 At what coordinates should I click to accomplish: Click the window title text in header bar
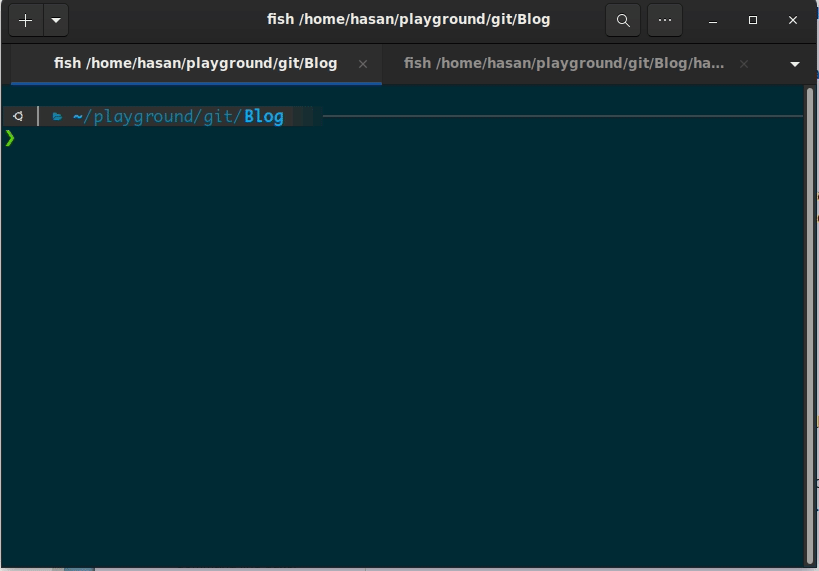408,19
